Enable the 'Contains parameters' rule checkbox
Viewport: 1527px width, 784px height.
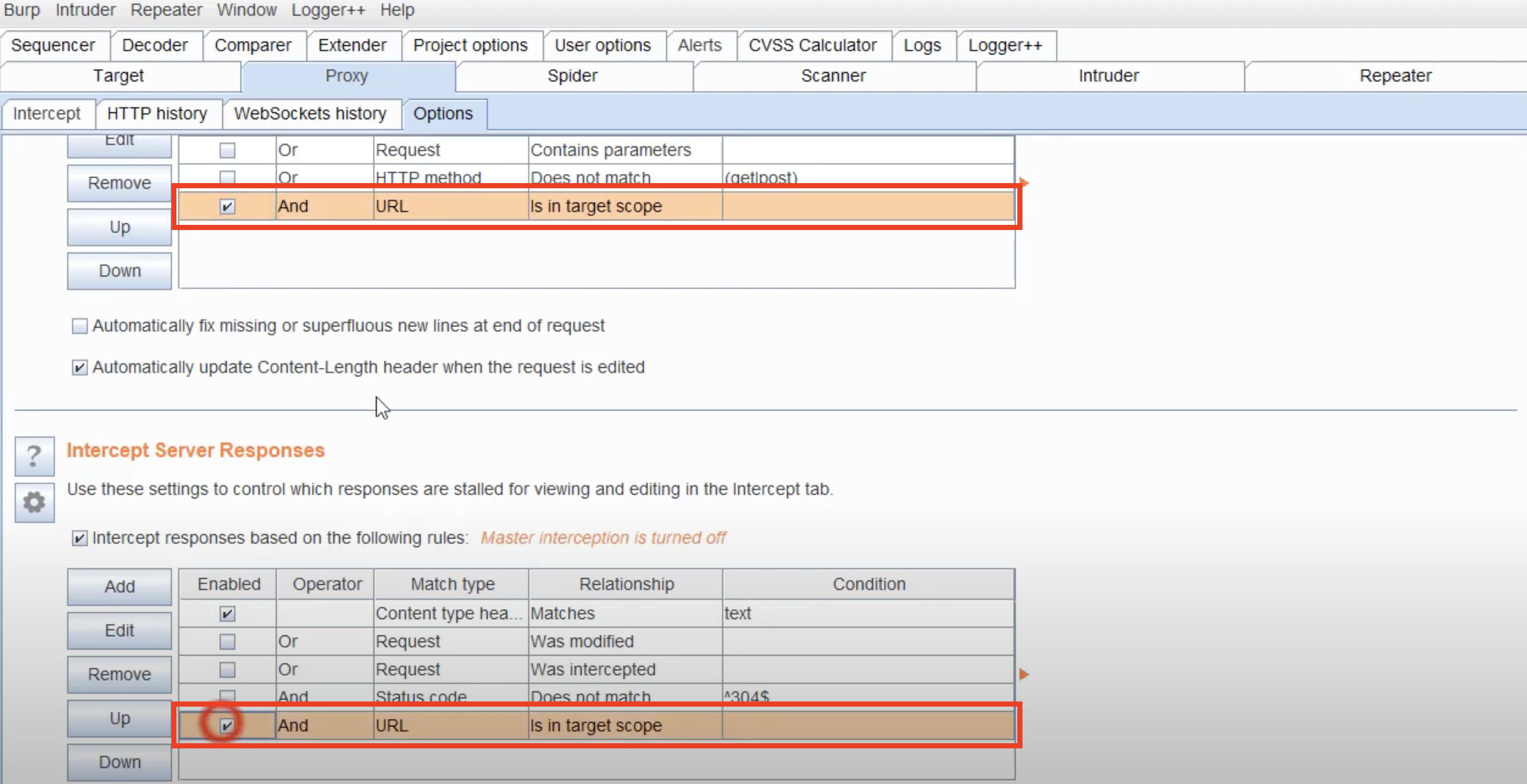[x=227, y=151]
